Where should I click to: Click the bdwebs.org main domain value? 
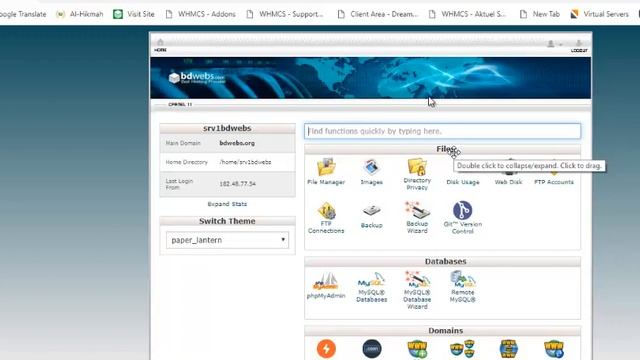(x=237, y=143)
